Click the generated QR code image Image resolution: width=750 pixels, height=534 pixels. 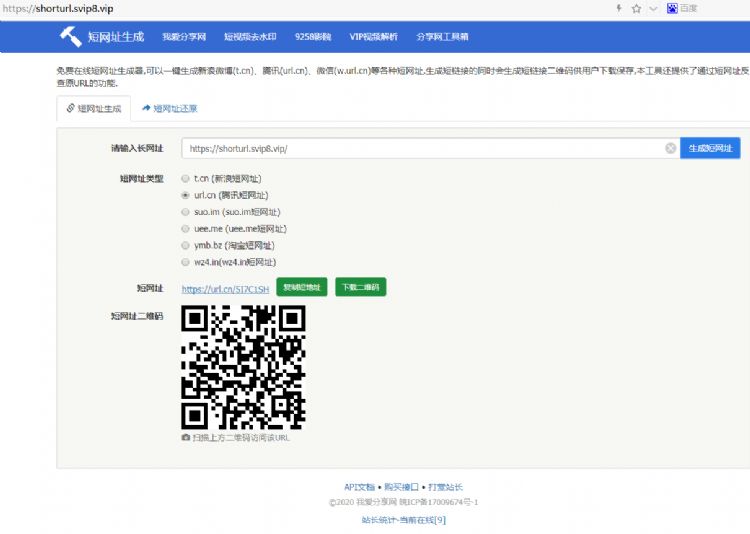[243, 367]
